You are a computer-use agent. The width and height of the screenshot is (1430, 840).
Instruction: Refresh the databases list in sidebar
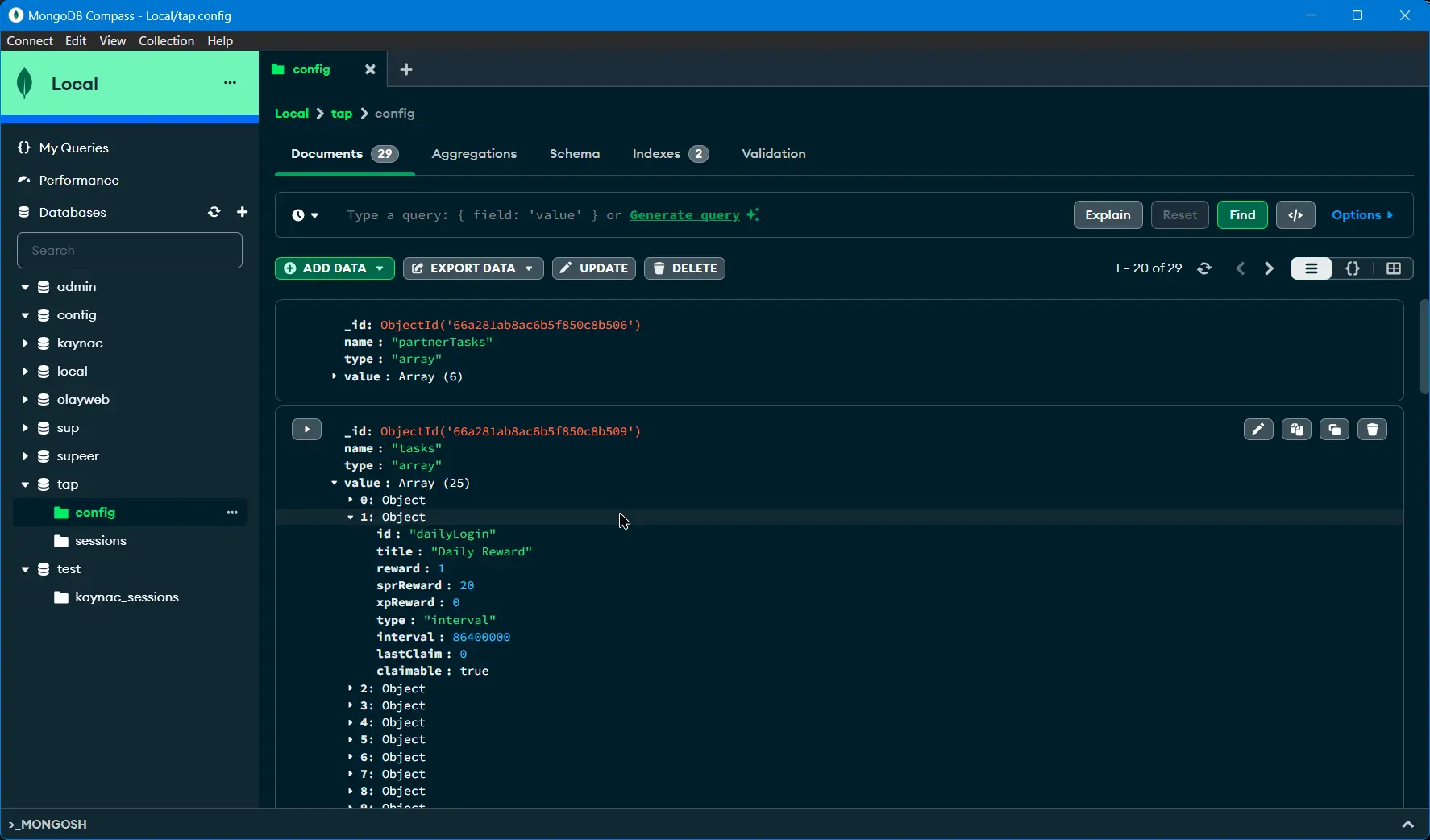point(214,212)
